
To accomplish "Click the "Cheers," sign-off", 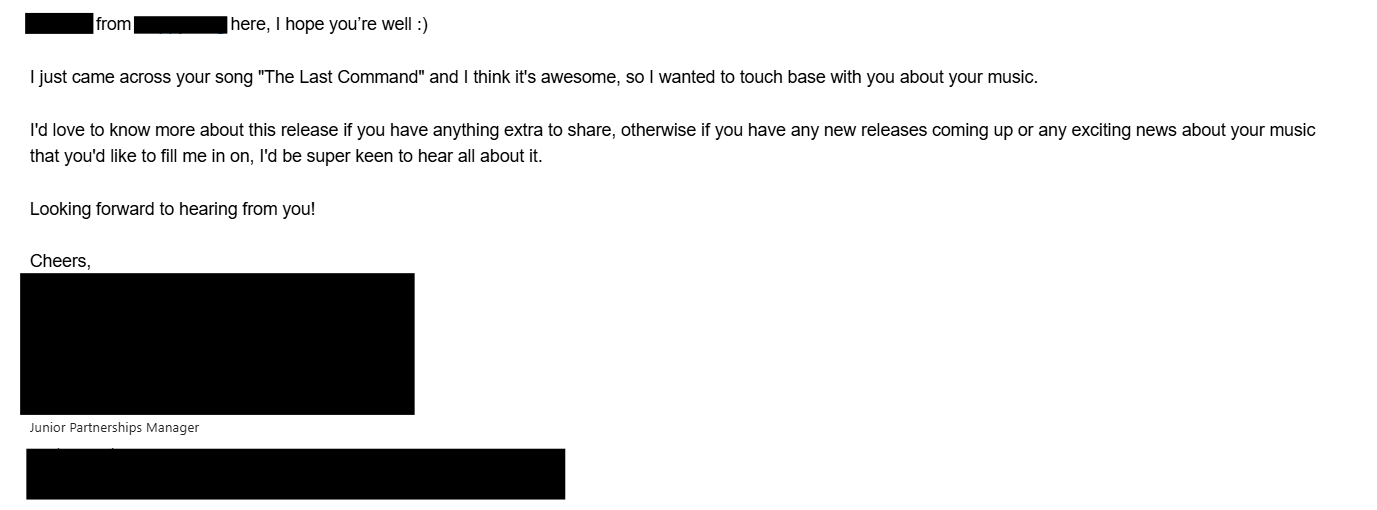I will pos(60,261).
